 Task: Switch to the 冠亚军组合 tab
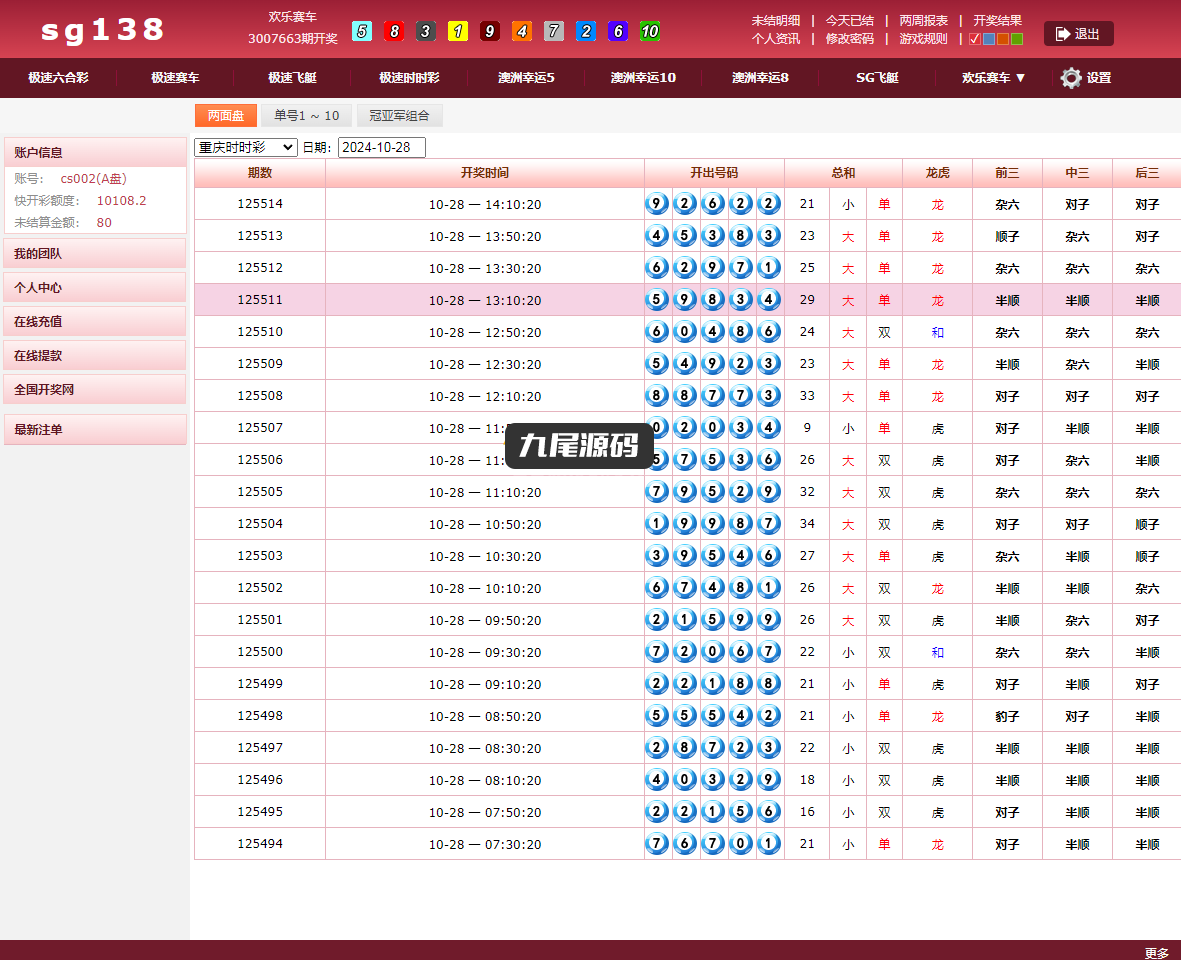pyautogui.click(x=399, y=115)
